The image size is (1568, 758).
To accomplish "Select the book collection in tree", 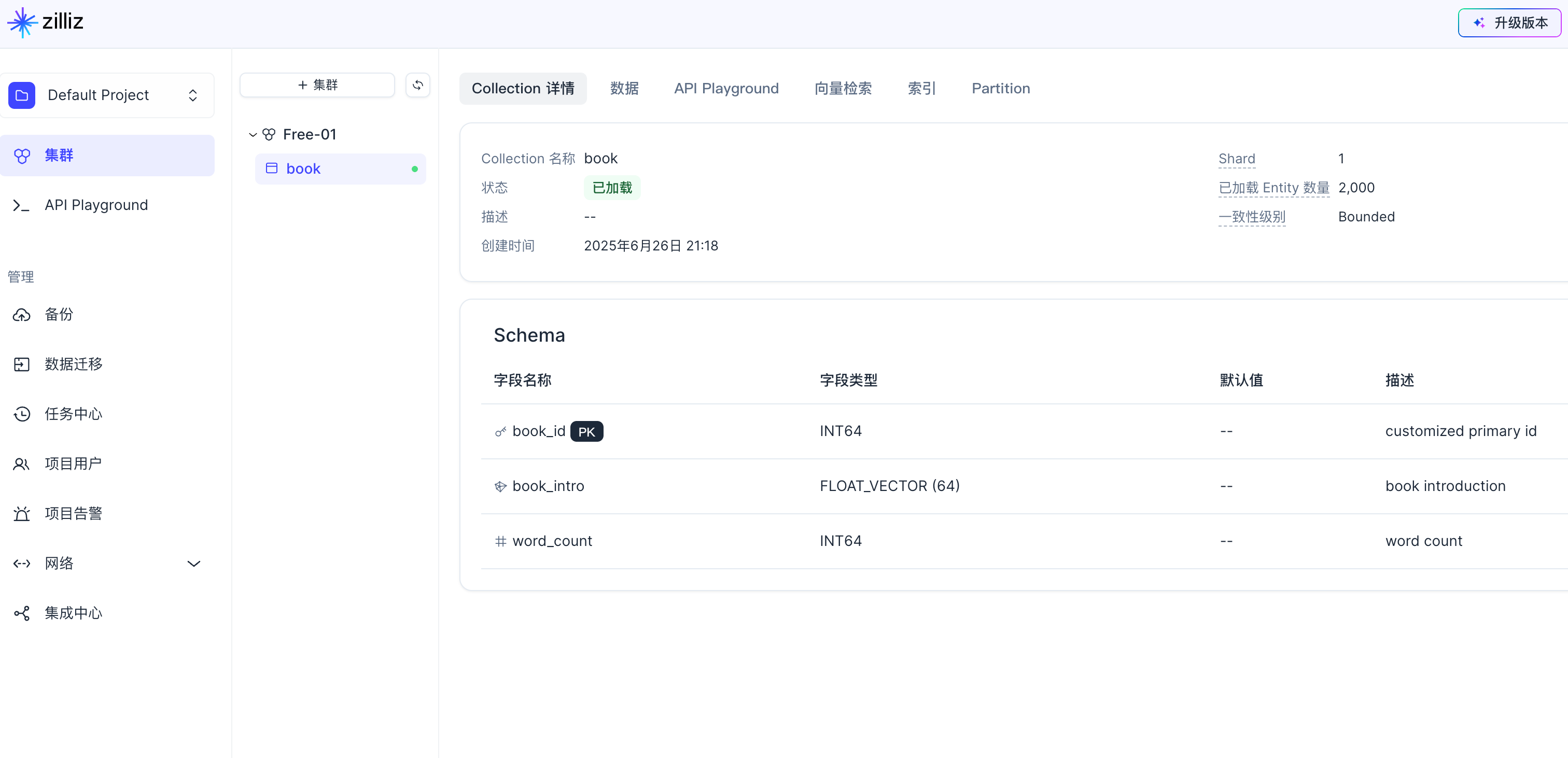I will click(304, 169).
